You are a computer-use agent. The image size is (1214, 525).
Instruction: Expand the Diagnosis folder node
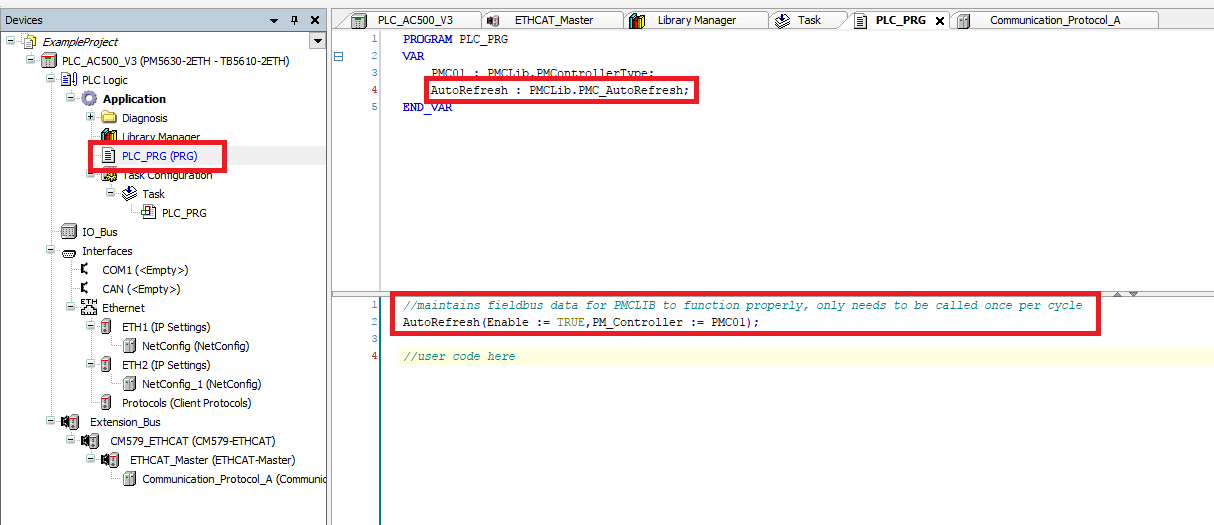pos(90,118)
